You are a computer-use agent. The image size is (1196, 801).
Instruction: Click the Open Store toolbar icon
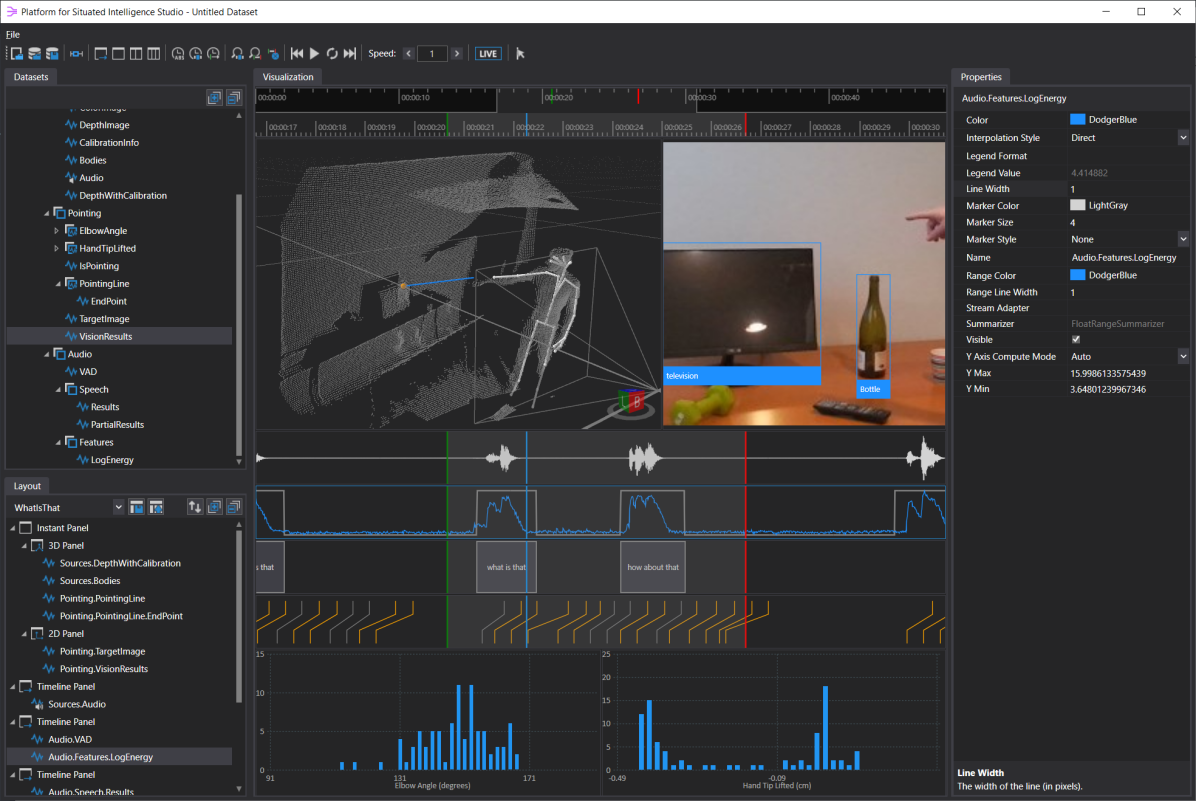(x=16, y=53)
